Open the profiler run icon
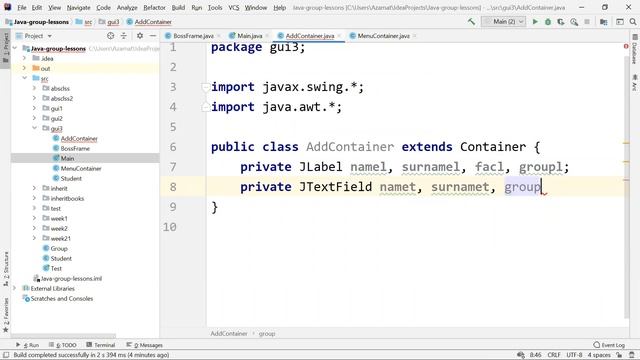The width and height of the screenshot is (640, 360). point(574,22)
